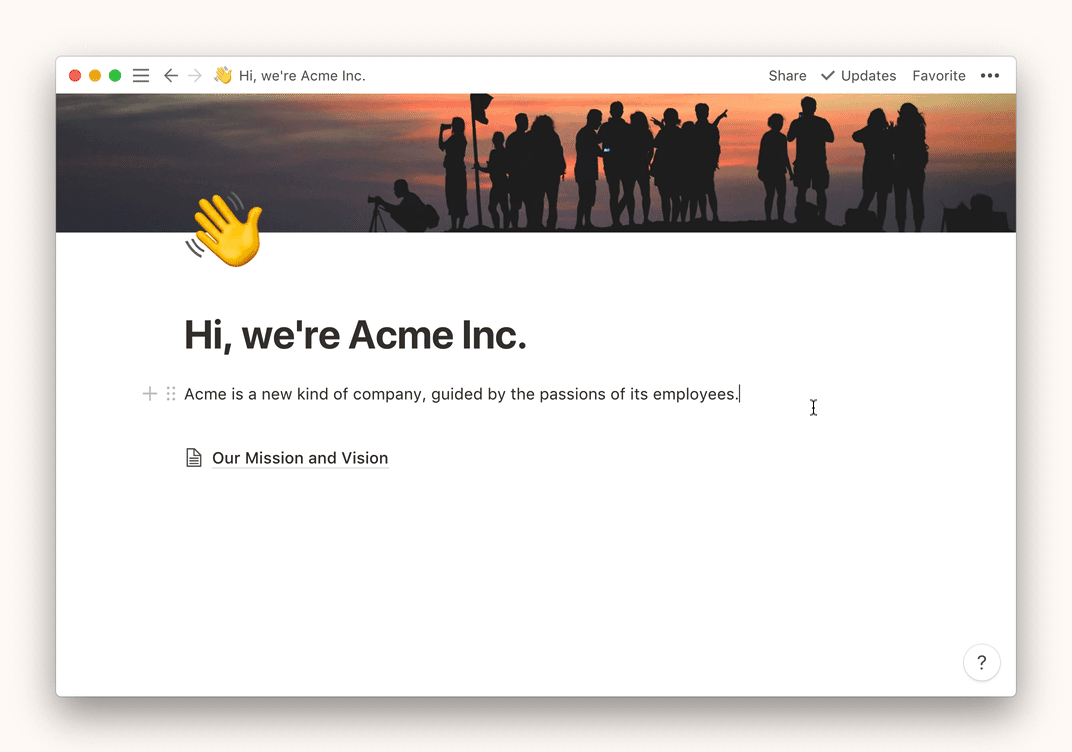The width and height of the screenshot is (1072, 752).
Task: Open help via the question mark button
Action: pyautogui.click(x=981, y=662)
